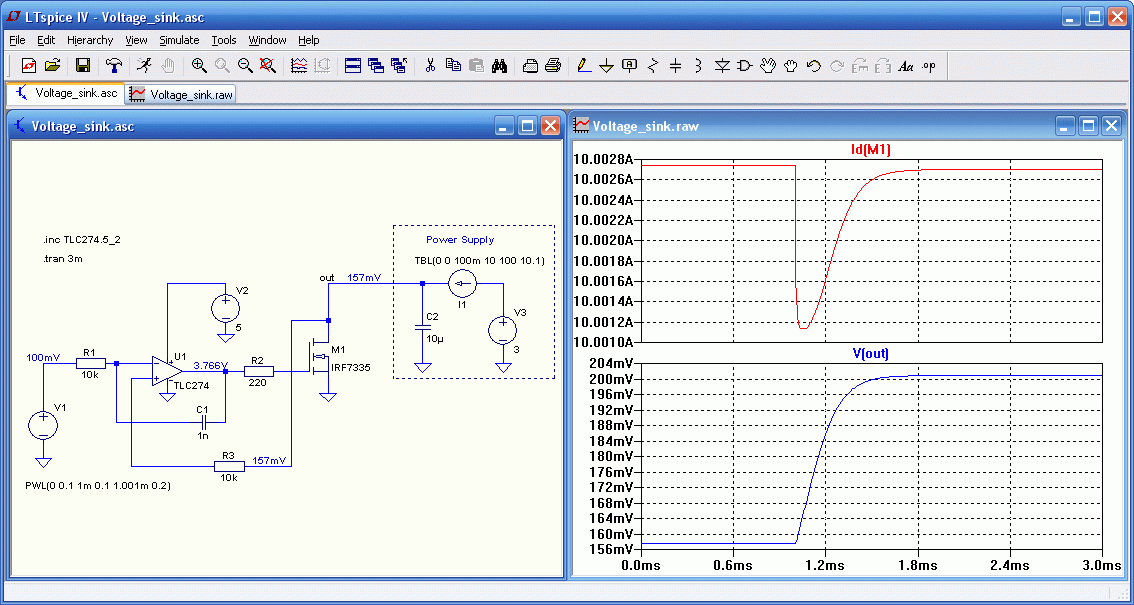Save the schematic with the floppy icon
The width and height of the screenshot is (1134, 605).
tap(82, 66)
